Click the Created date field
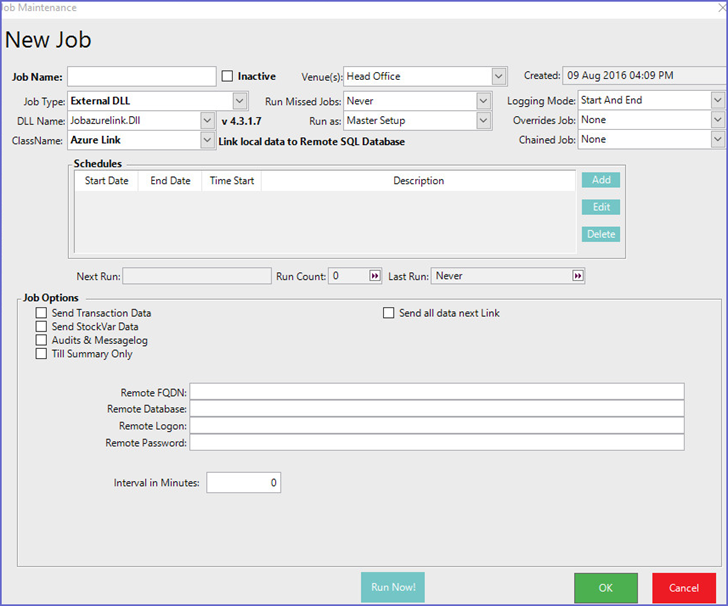The width and height of the screenshot is (728, 606). click(x=645, y=75)
